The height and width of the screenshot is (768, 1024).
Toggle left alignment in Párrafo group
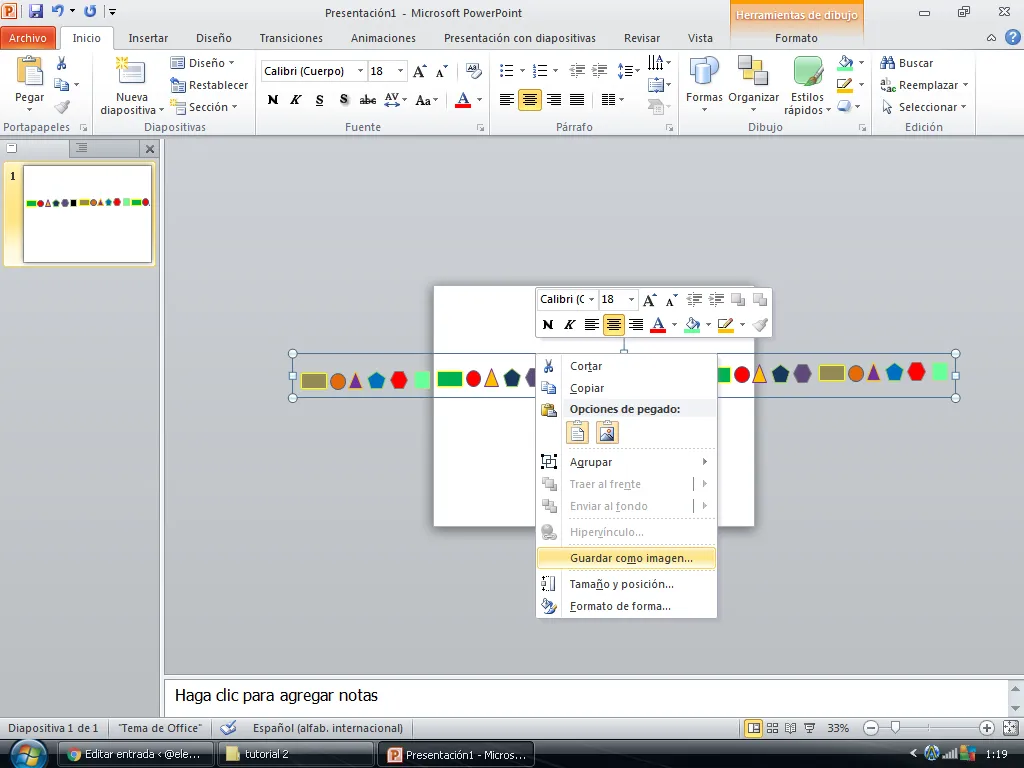coord(507,100)
